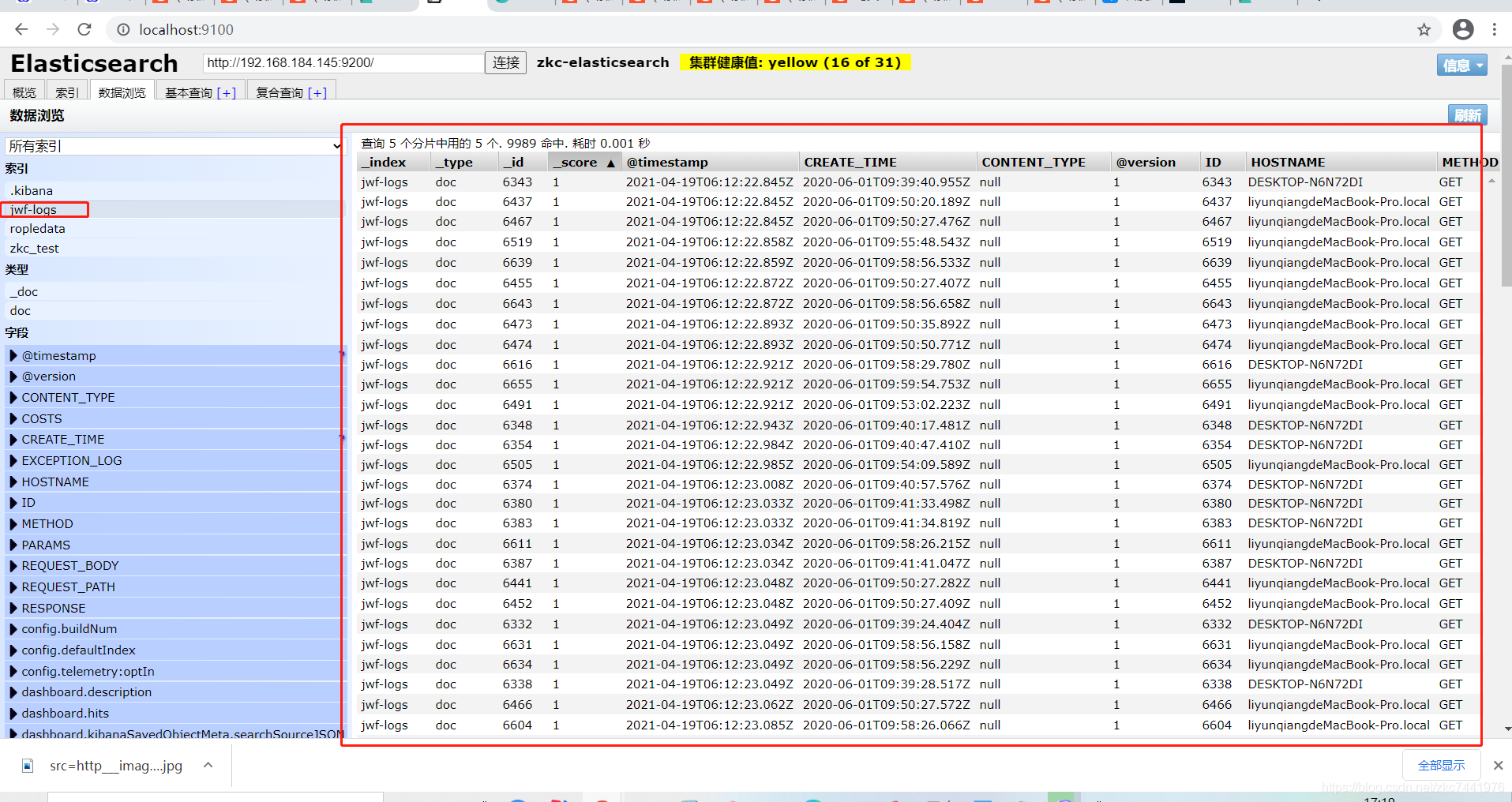Sort by the CREATE_TIME column header

click(887, 162)
